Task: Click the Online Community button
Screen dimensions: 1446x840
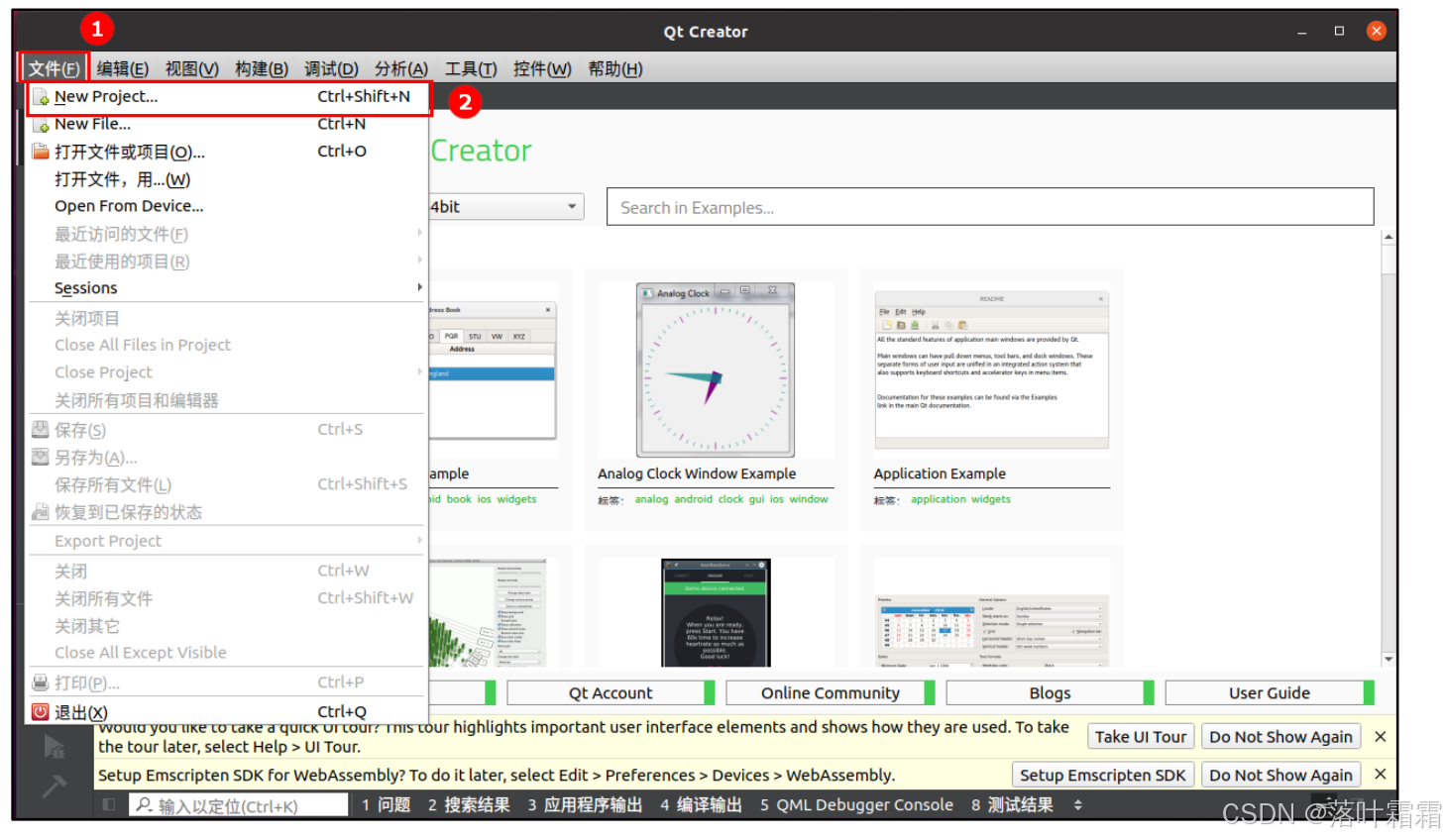Action: click(x=831, y=693)
